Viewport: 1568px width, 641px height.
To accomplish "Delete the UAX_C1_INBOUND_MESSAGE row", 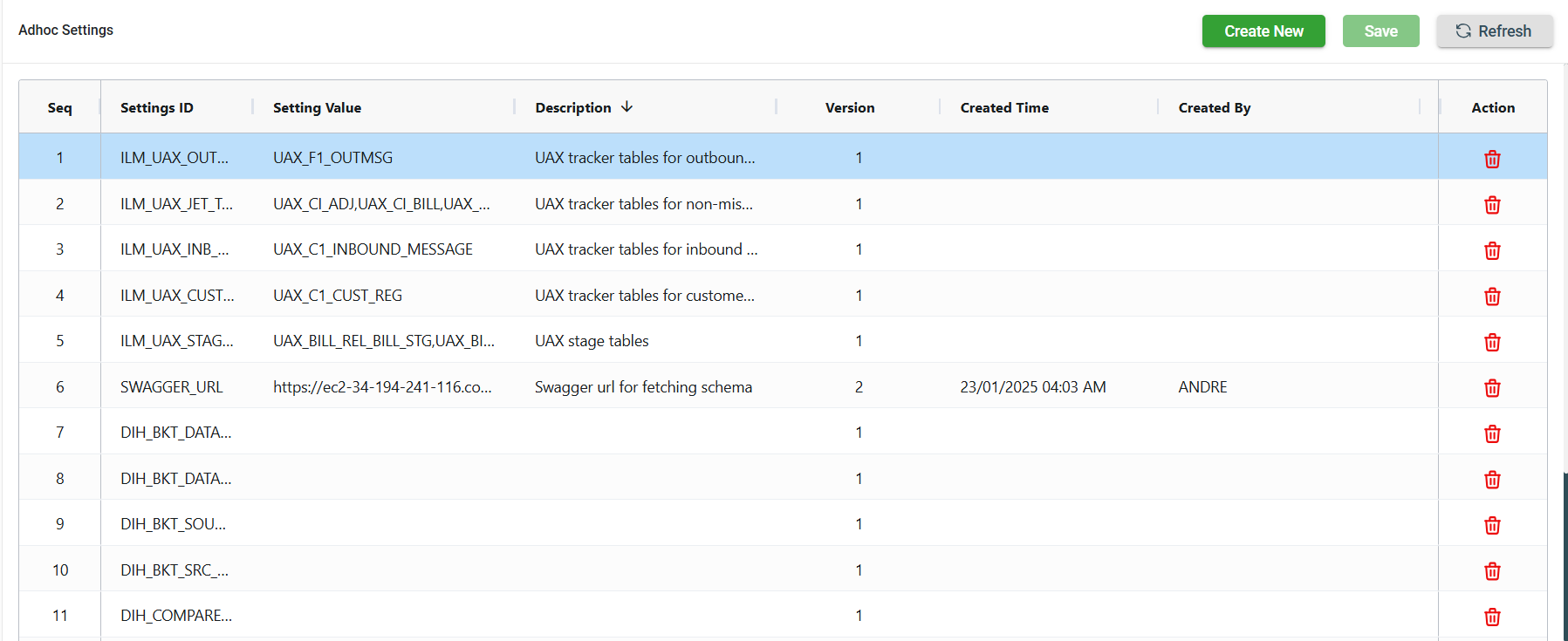I will 1492,250.
